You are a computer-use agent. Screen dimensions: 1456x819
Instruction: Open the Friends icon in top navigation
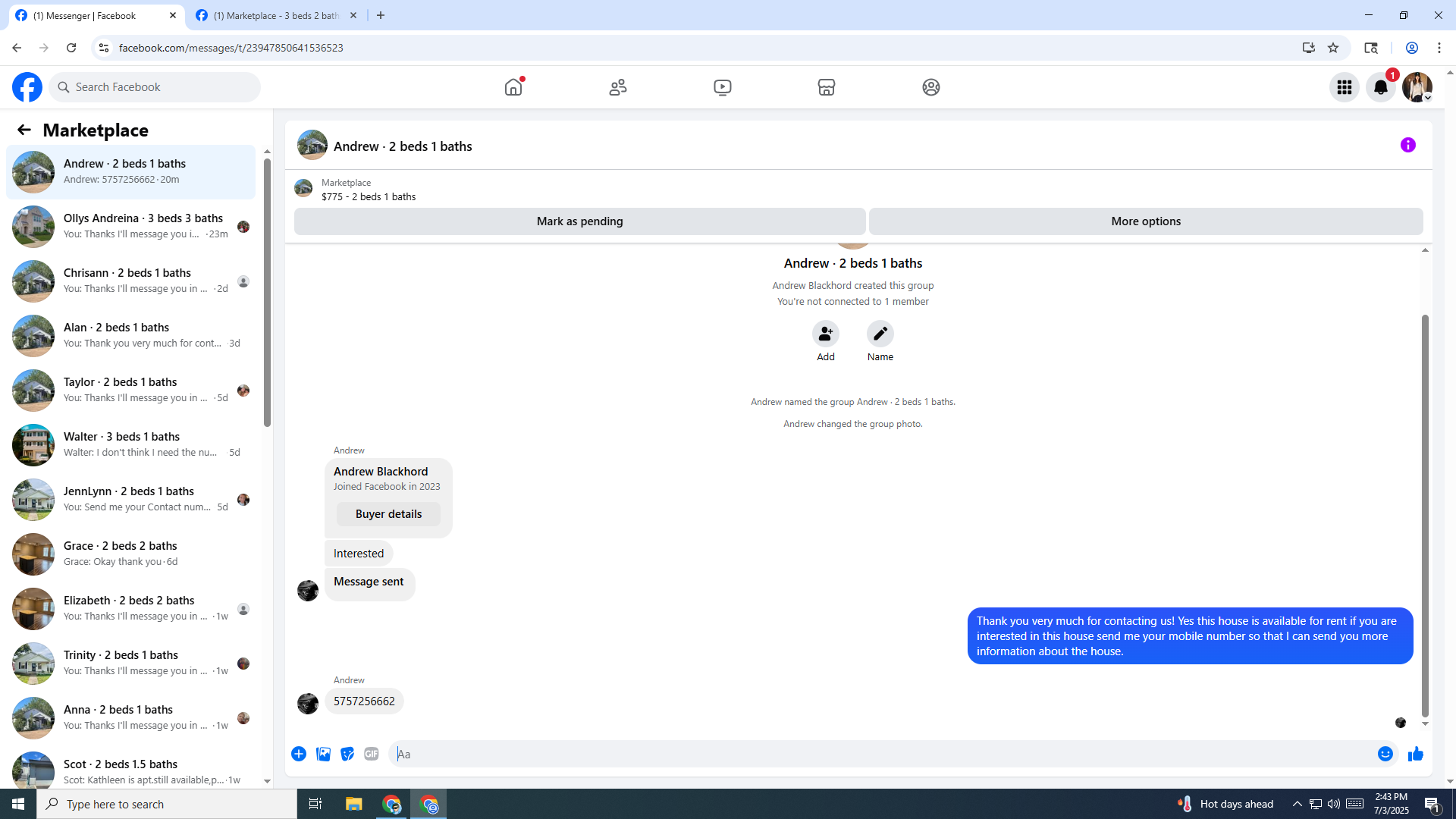coord(618,87)
